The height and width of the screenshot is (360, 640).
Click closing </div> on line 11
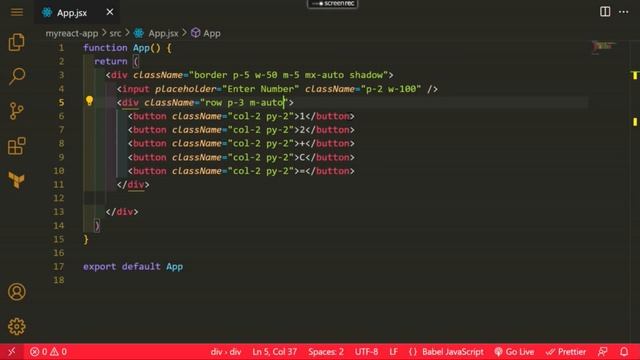(x=133, y=184)
